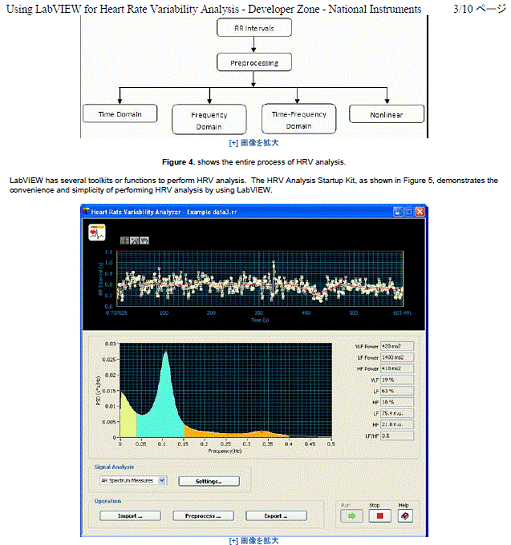
Task: Click the analyzer window title bar text
Action: coord(164,212)
